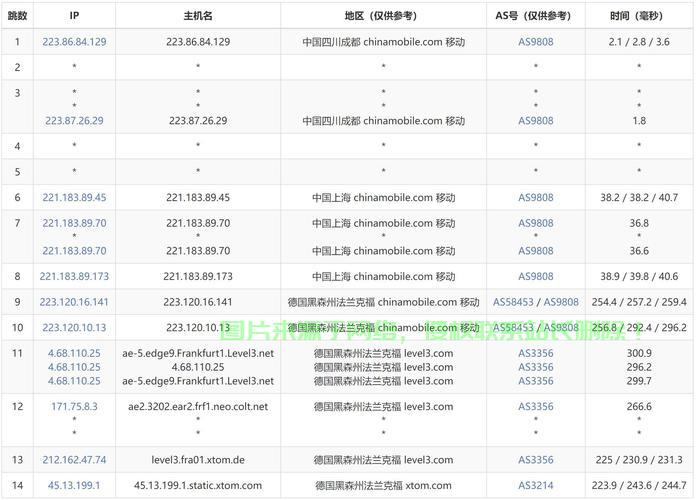Click IP link 223.120.16.141
This screenshot has height=500, width=696.
click(74, 302)
